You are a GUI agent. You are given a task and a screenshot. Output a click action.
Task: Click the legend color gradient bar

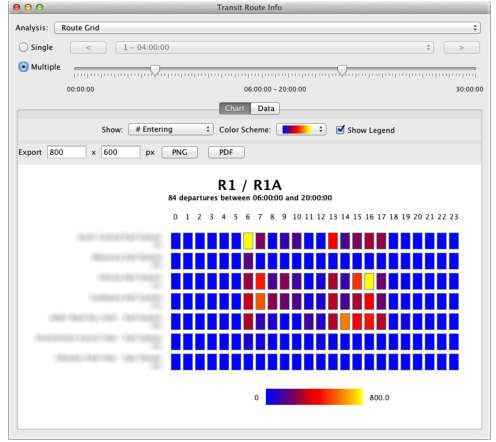pos(314,397)
